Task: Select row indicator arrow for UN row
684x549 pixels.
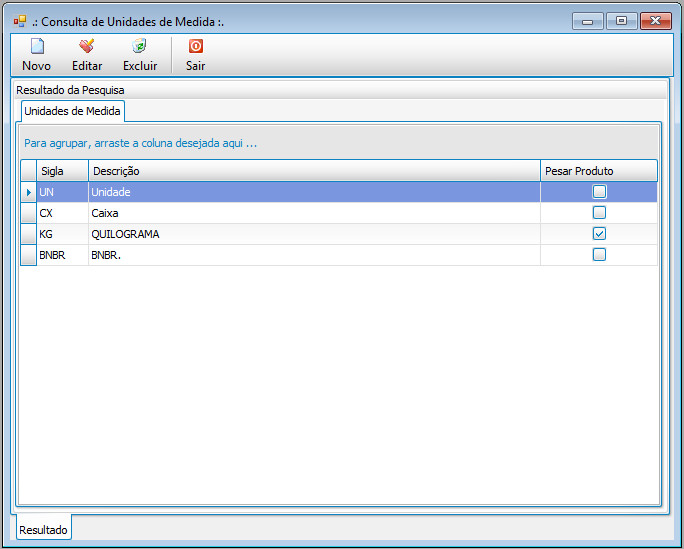Action: click(29, 192)
